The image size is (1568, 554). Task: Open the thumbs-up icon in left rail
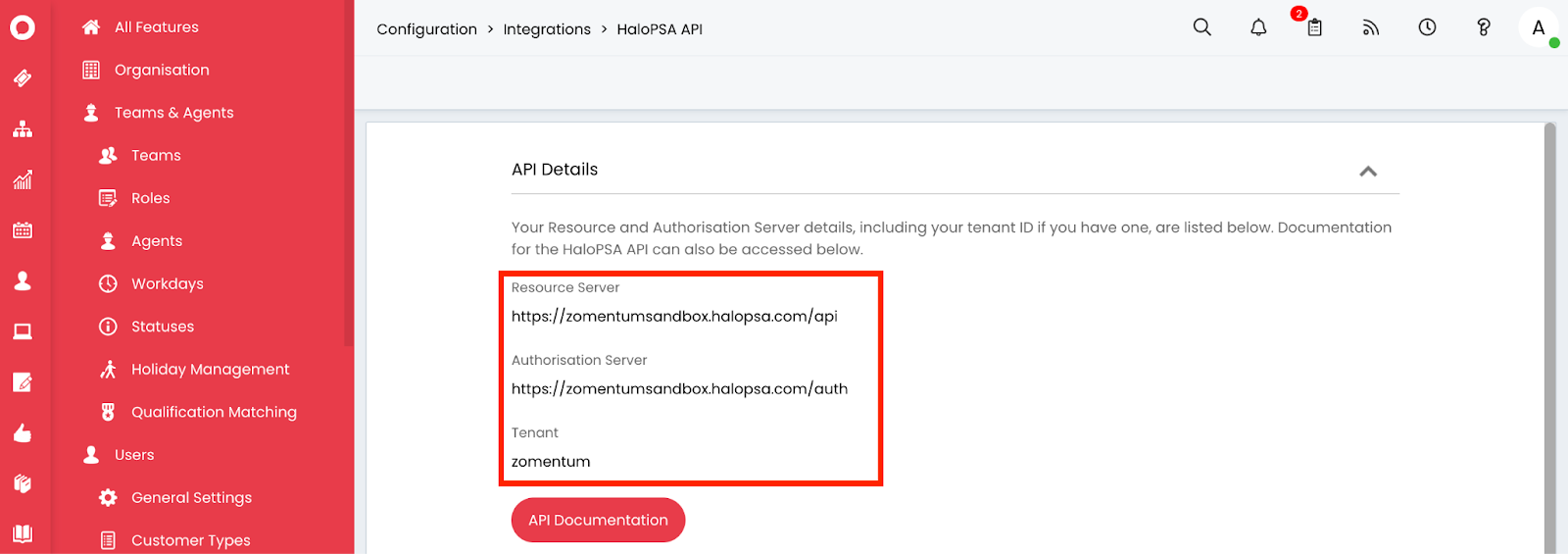(23, 432)
